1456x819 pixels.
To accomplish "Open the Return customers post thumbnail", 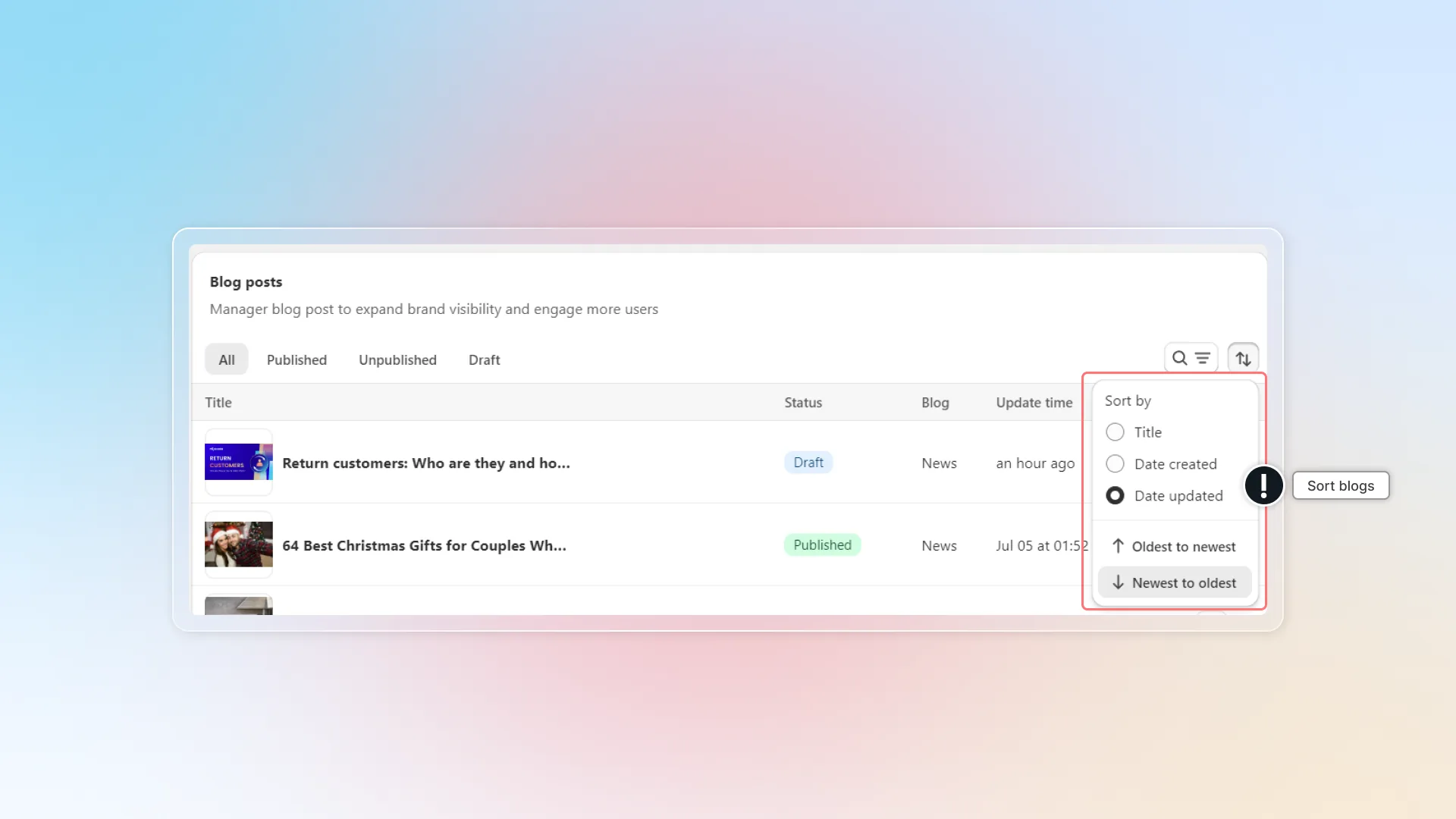I will [239, 462].
